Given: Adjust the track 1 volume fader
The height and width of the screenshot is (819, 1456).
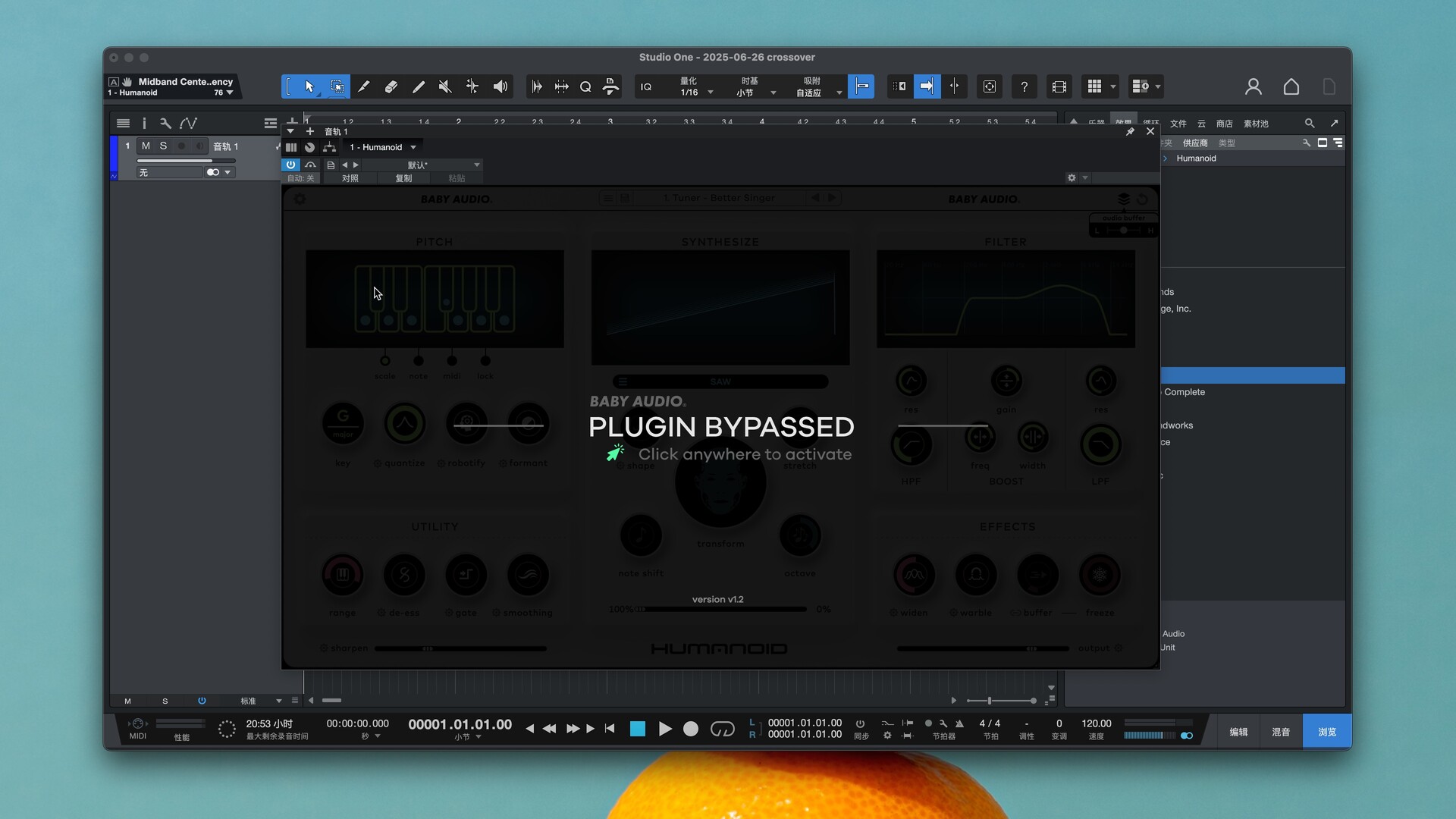Looking at the screenshot, I should [186, 161].
